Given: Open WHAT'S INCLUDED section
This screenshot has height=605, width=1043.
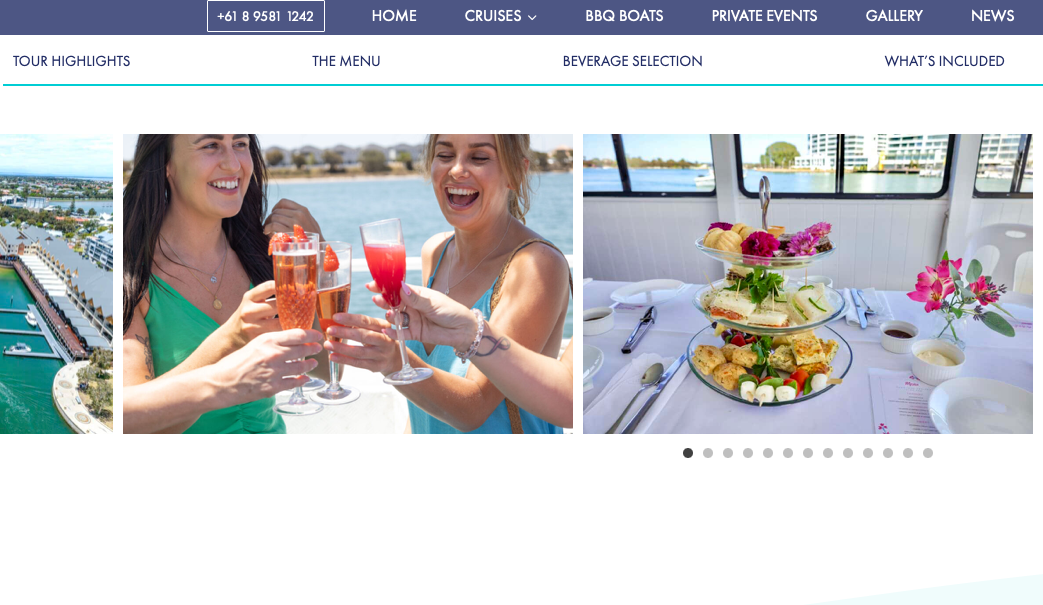Looking at the screenshot, I should pyautogui.click(x=944, y=61).
